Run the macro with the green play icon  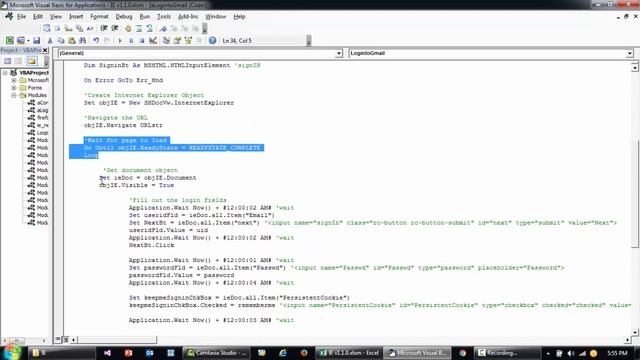(x=120, y=40)
